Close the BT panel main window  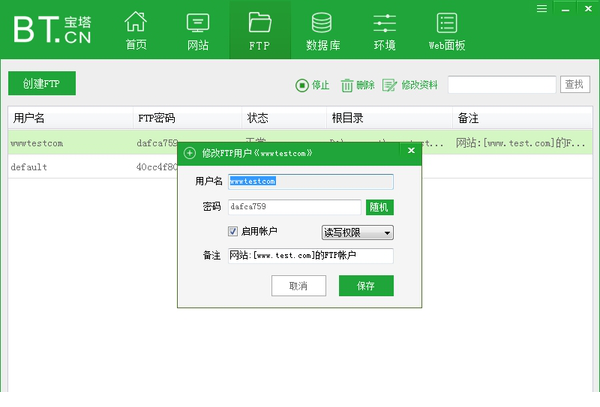[588, 8]
